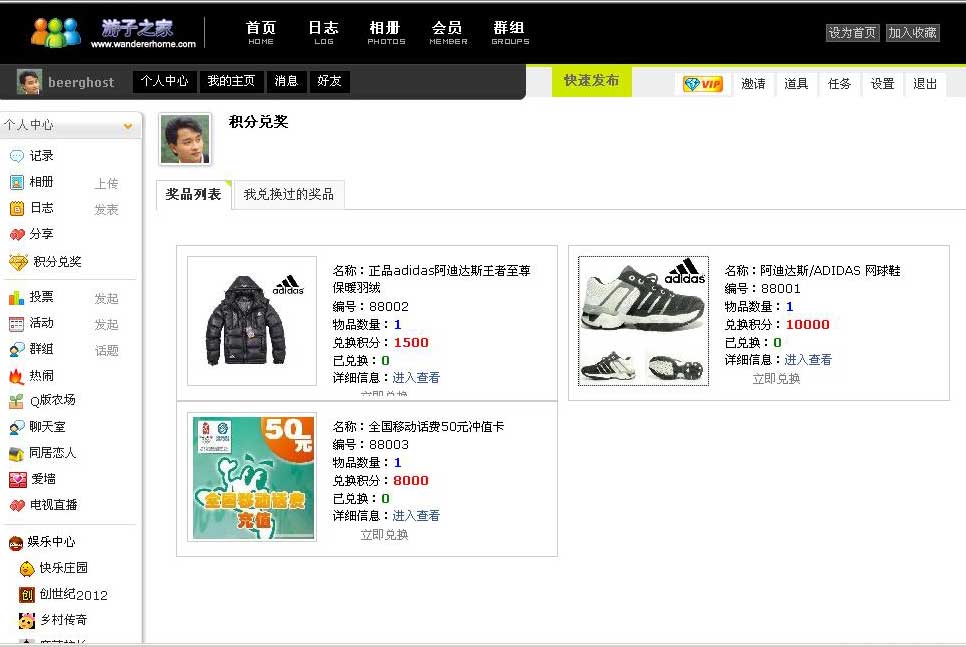This screenshot has height=647, width=966.
Task: Click the 娱乐中心 face icon
Action: pos(16,543)
